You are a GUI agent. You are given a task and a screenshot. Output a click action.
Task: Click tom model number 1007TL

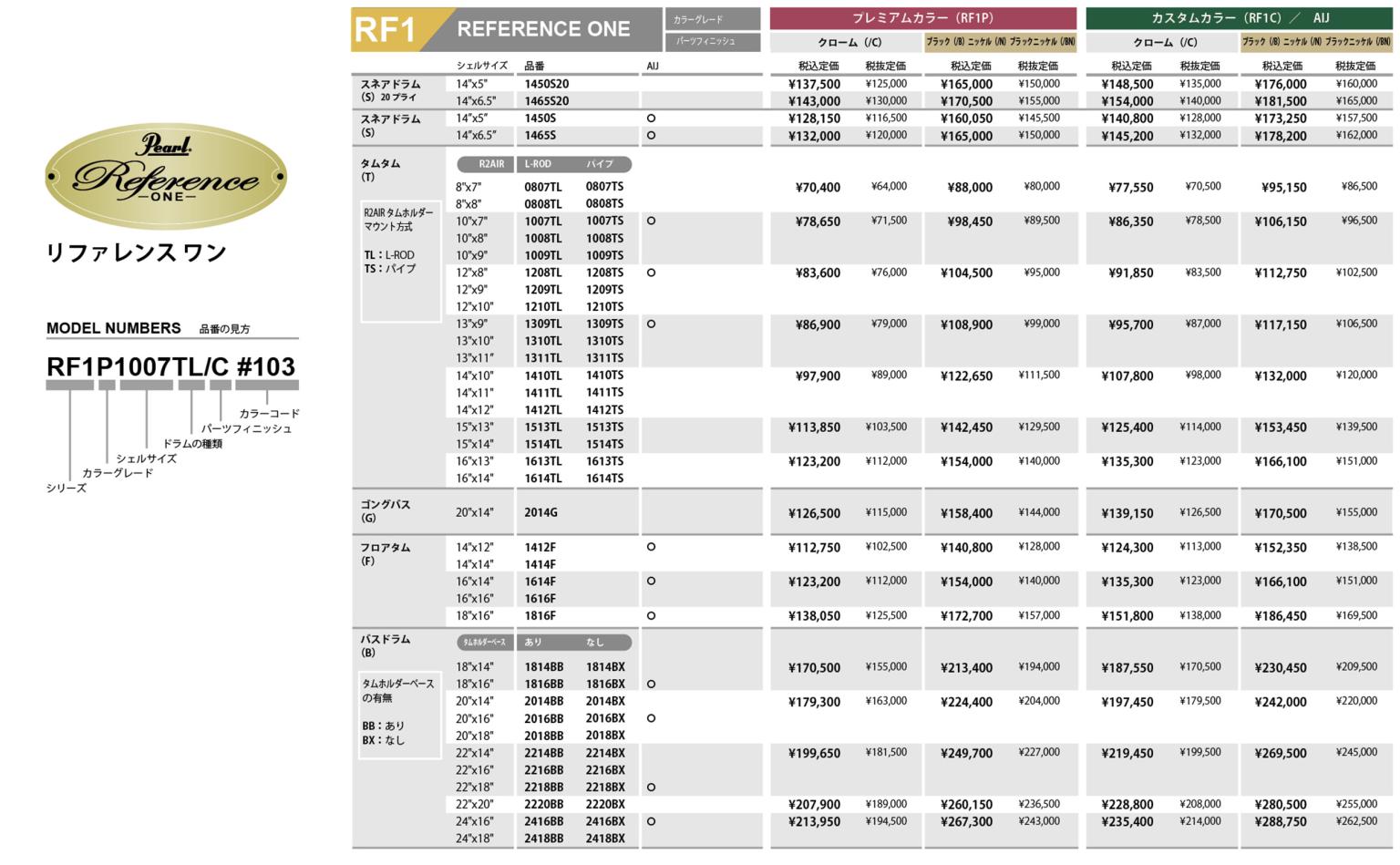[543, 221]
